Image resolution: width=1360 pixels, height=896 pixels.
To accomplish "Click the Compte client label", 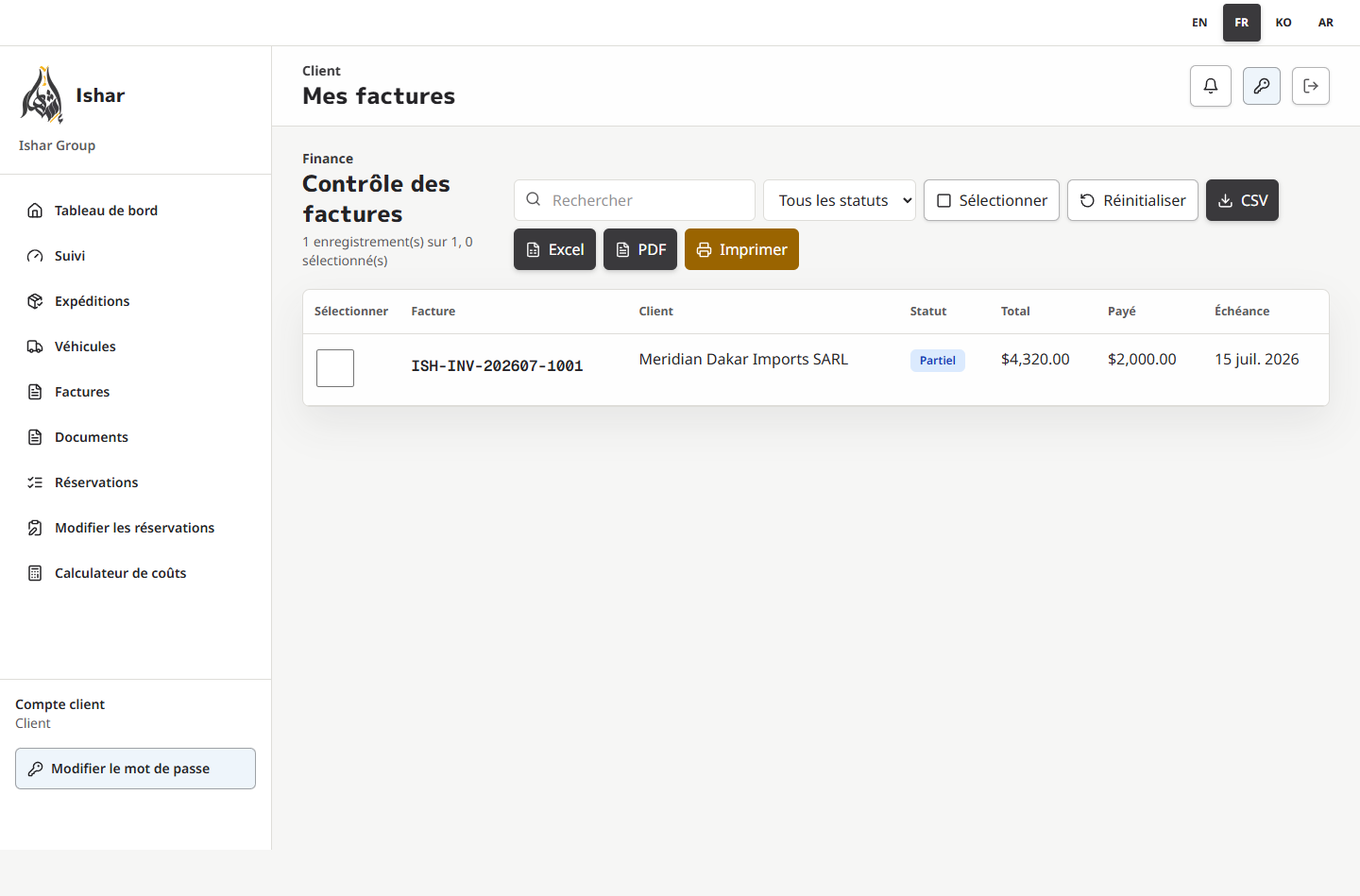I will click(59, 704).
